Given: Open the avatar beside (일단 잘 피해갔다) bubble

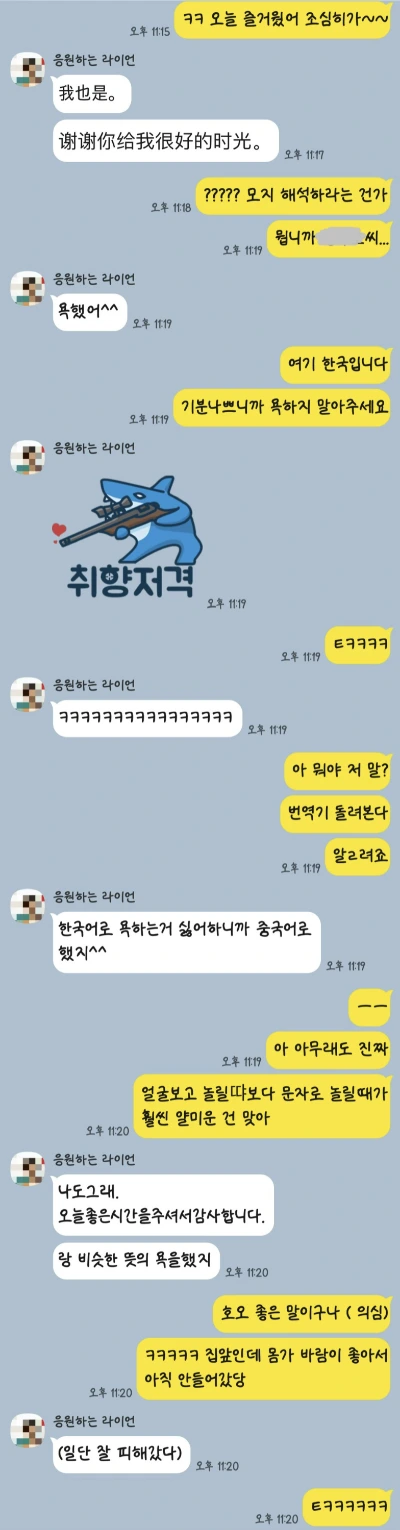Looking at the screenshot, I should [26, 1432].
